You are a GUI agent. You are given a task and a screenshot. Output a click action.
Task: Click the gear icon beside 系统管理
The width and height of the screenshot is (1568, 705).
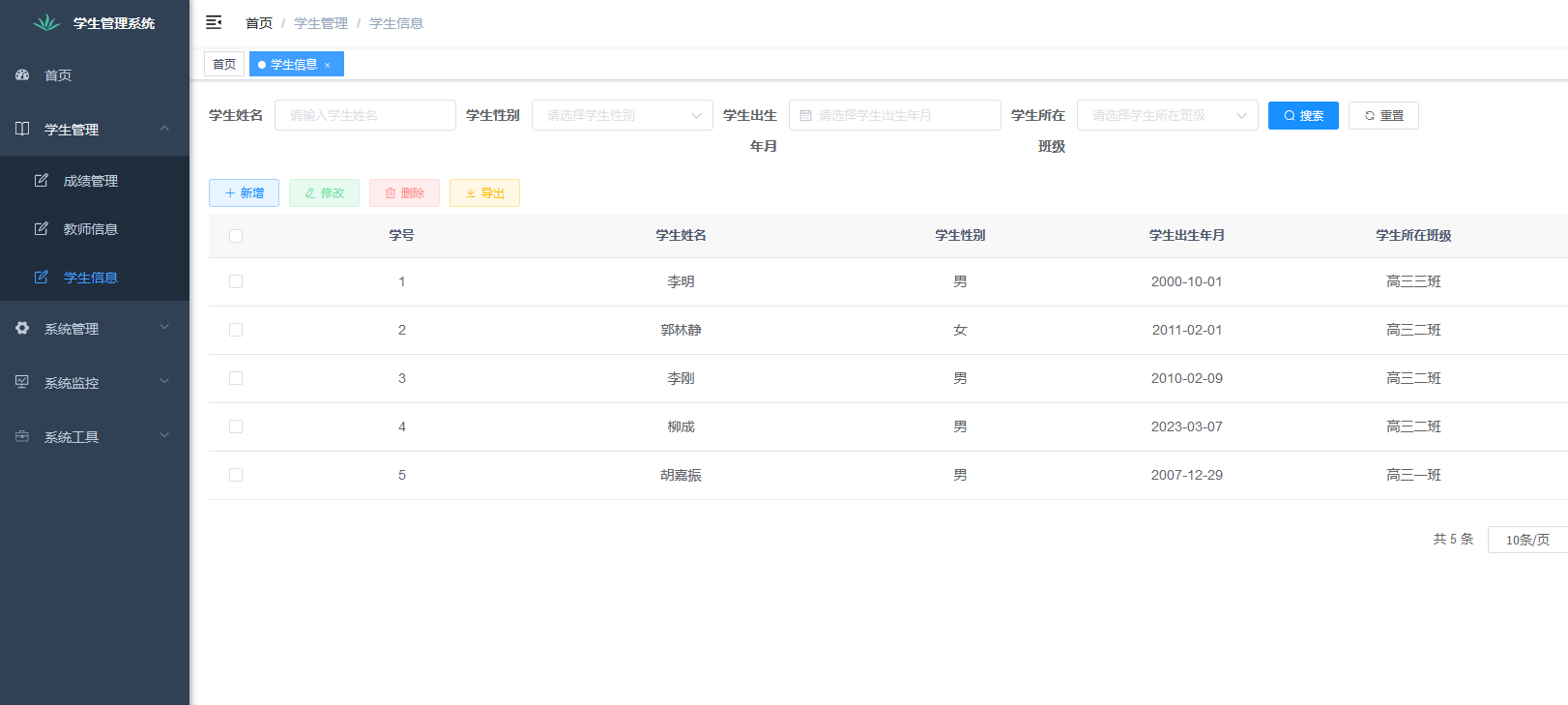[22, 328]
